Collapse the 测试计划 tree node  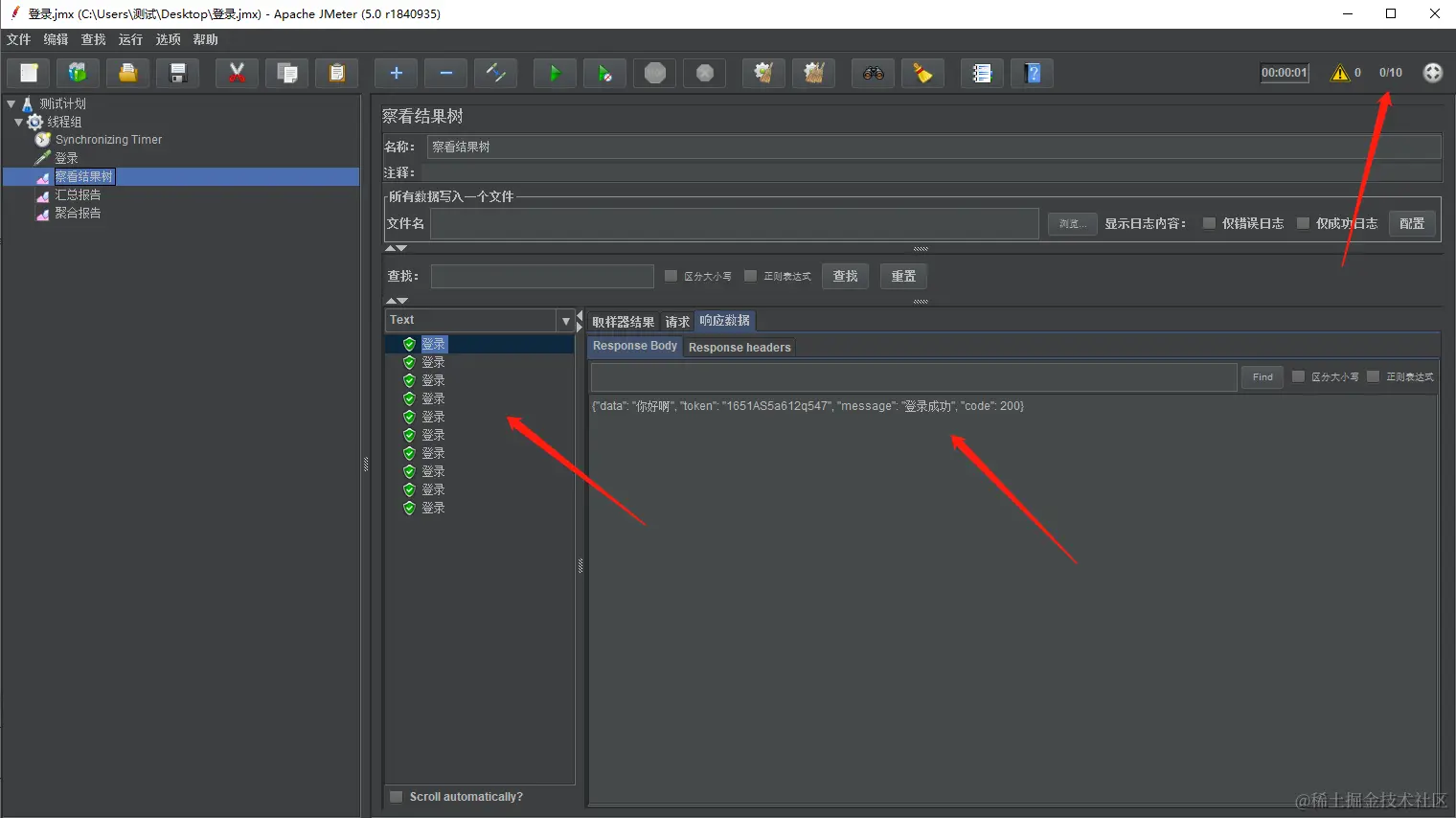point(11,103)
